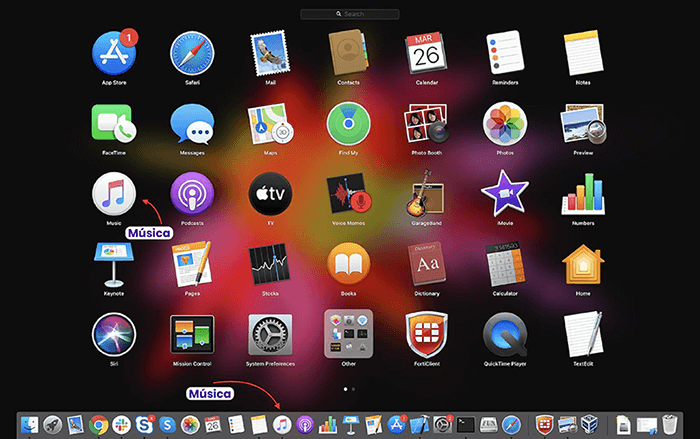Switch to the second Launchpad page dot
Image resolution: width=700 pixels, height=439 pixels.
pyautogui.click(x=353, y=389)
